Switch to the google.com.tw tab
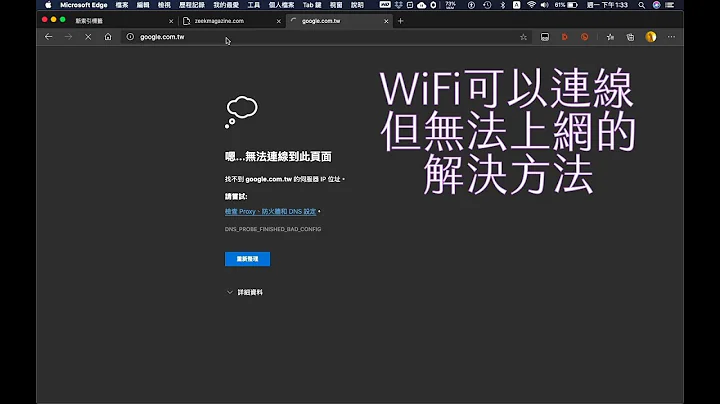The image size is (720, 404). coord(339,21)
